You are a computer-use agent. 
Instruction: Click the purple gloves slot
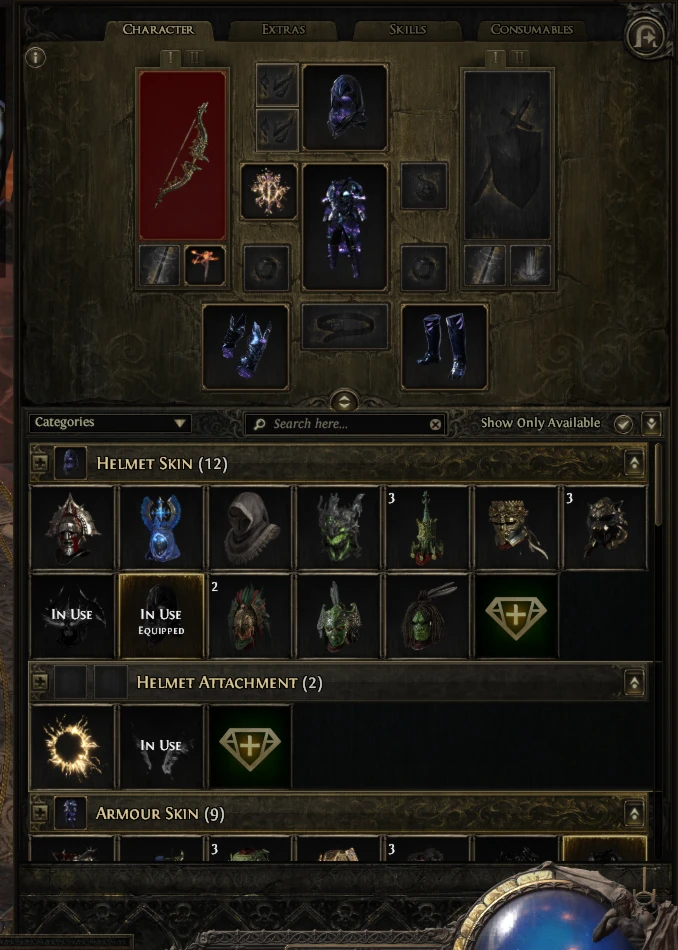pyautogui.click(x=245, y=347)
